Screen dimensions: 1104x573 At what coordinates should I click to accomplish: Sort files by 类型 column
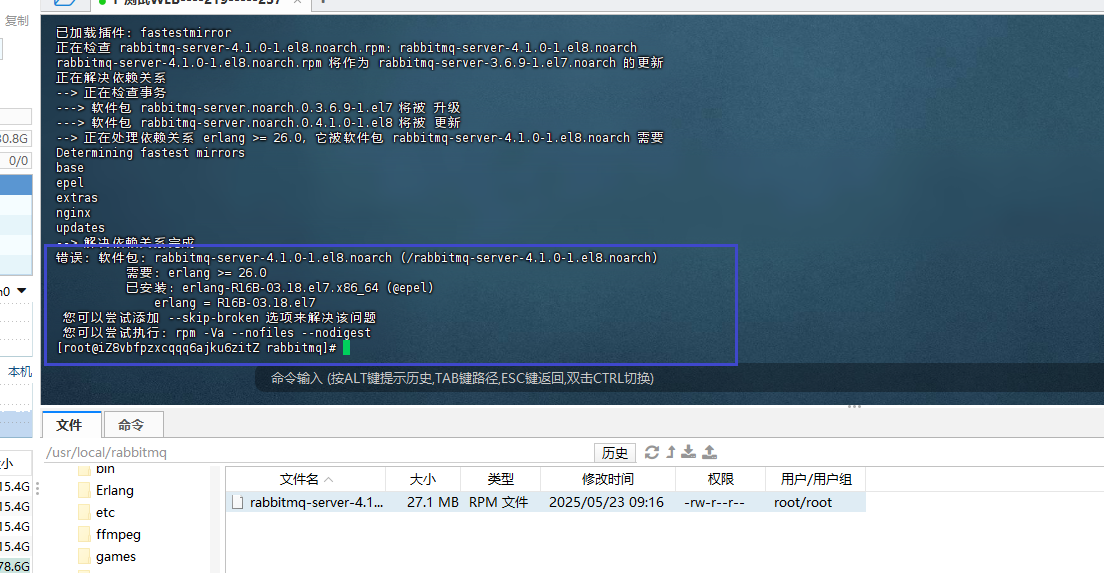[501, 479]
